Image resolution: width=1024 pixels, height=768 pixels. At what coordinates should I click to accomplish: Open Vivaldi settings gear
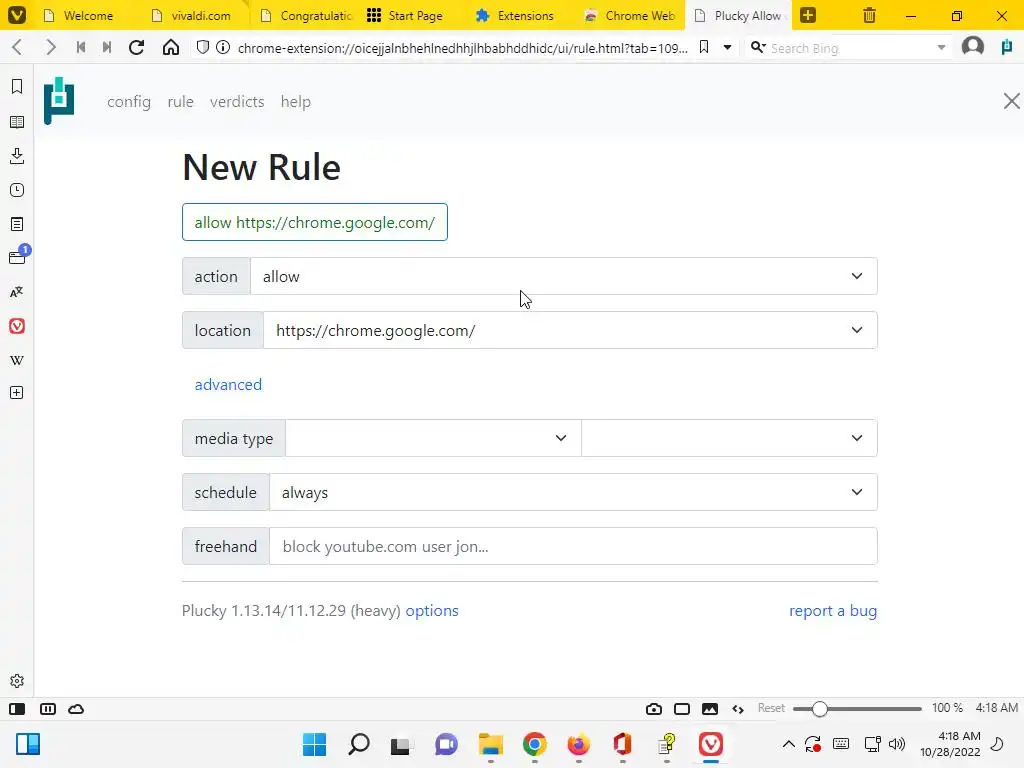click(17, 680)
